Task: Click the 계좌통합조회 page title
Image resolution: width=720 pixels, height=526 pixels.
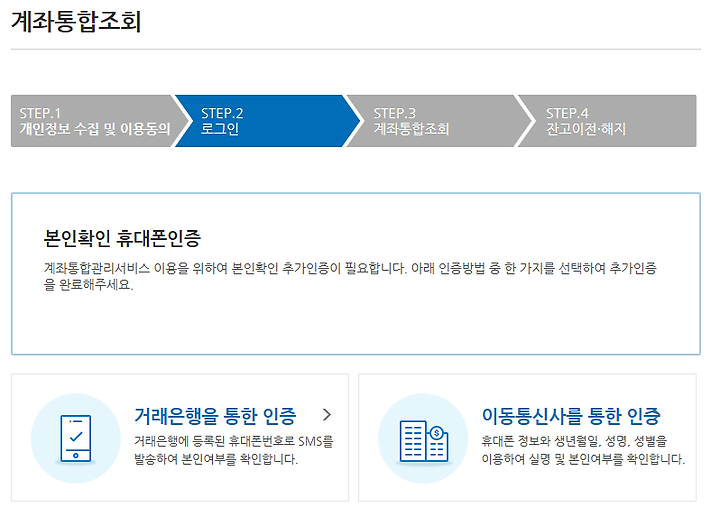Action: [x=76, y=22]
